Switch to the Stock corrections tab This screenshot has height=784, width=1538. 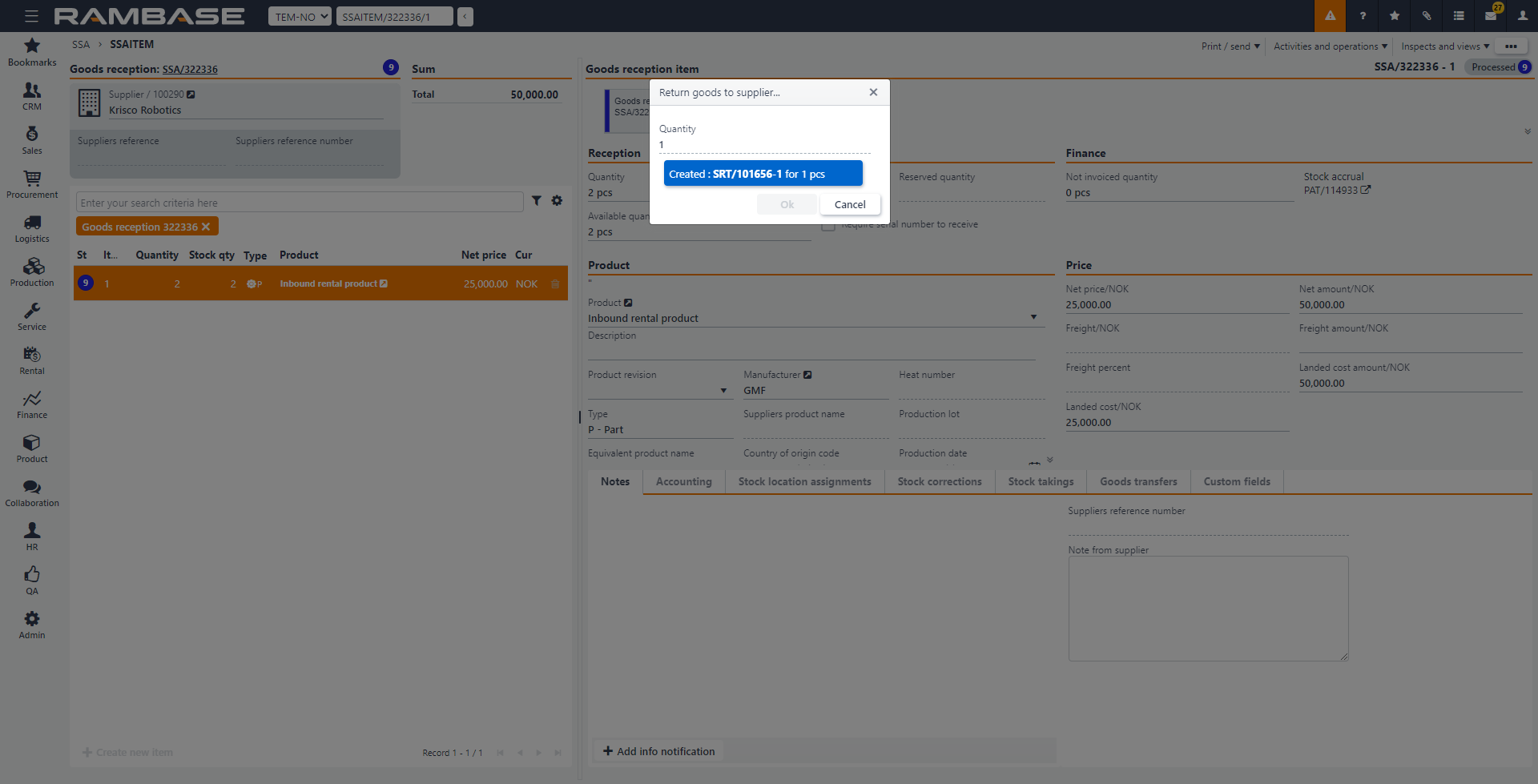pos(939,482)
